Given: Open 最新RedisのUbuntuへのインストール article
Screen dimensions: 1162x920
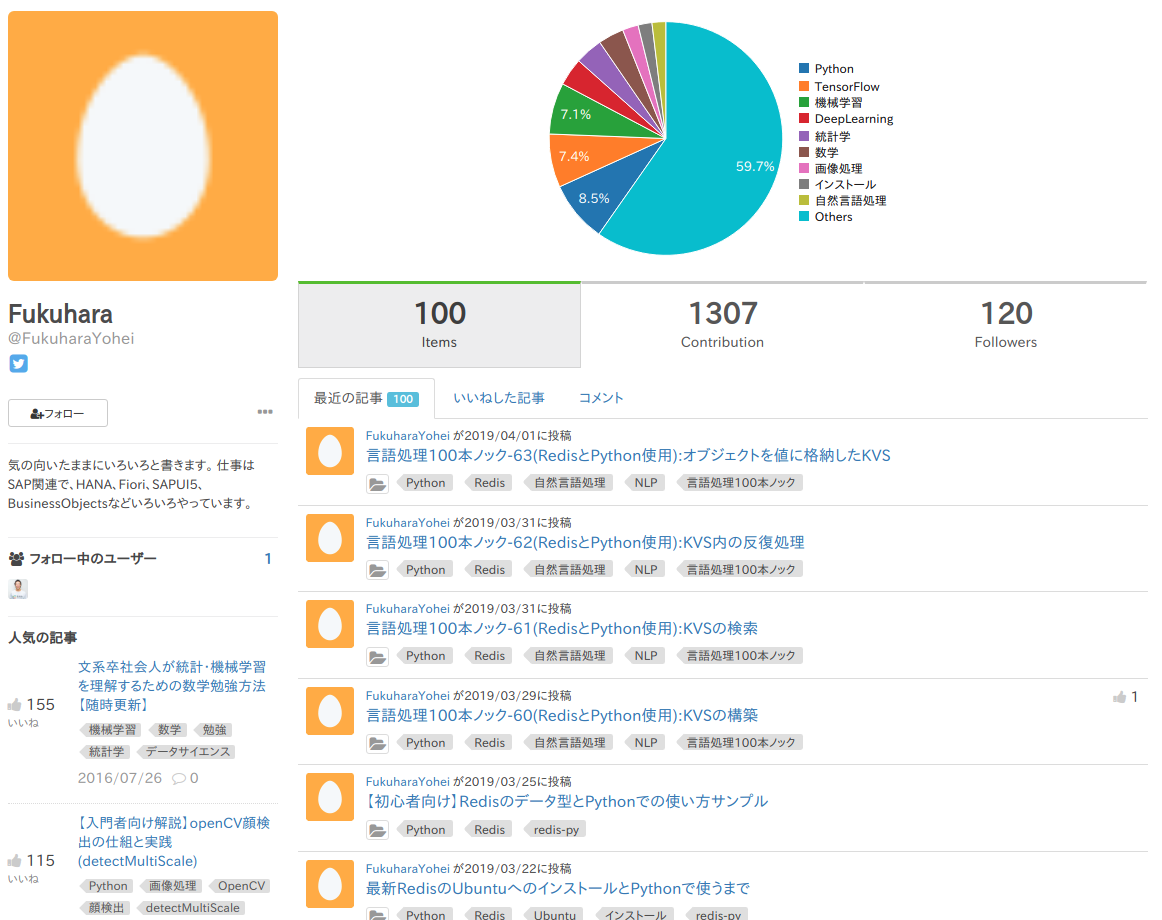Looking at the screenshot, I should [558, 888].
